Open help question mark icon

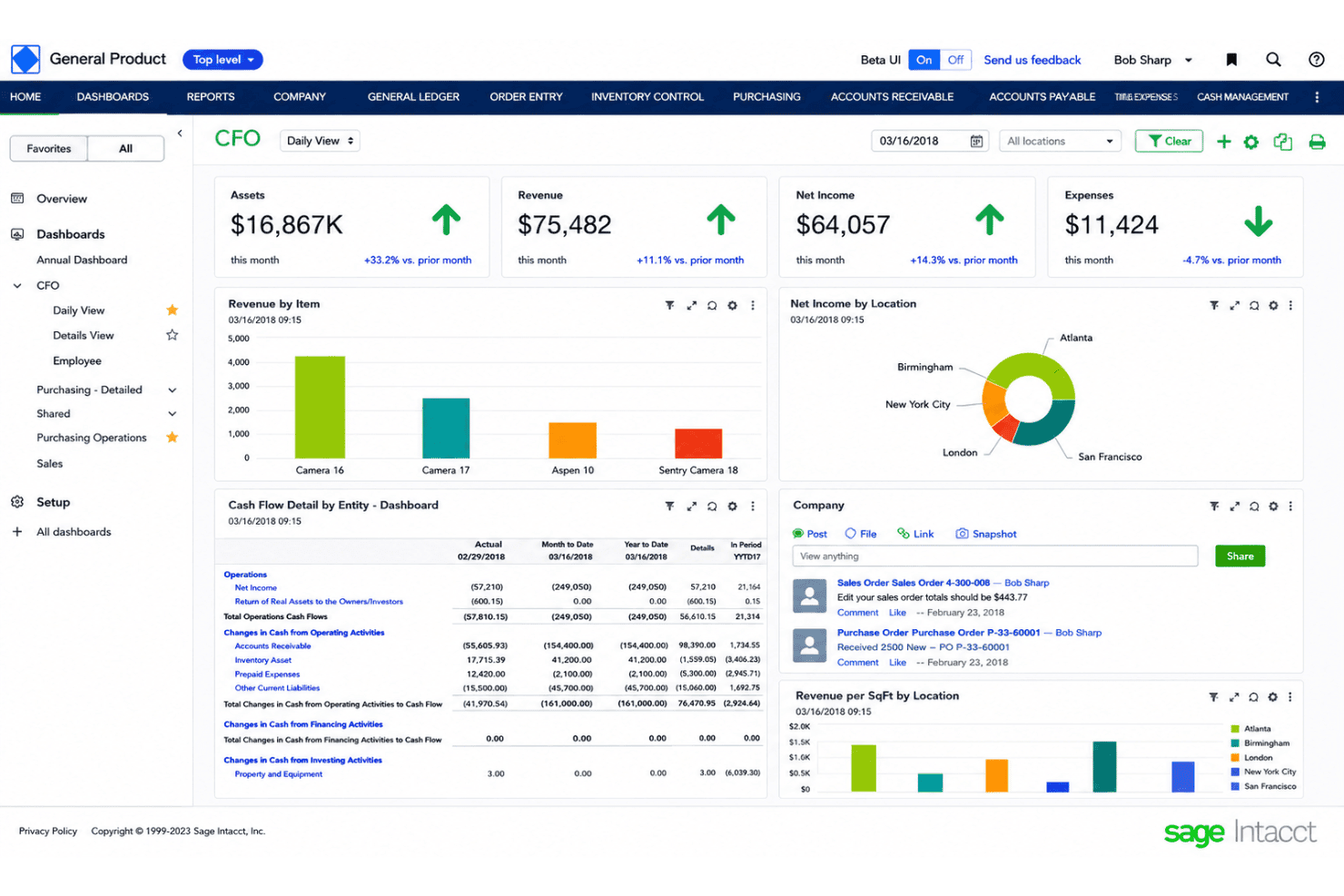[1316, 60]
